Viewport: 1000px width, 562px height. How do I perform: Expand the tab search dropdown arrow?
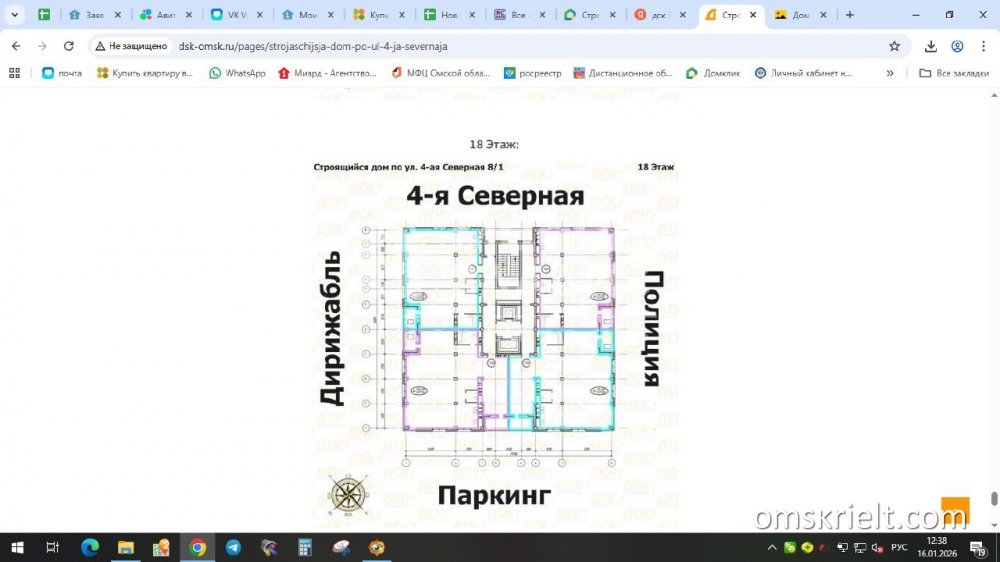pos(15,15)
